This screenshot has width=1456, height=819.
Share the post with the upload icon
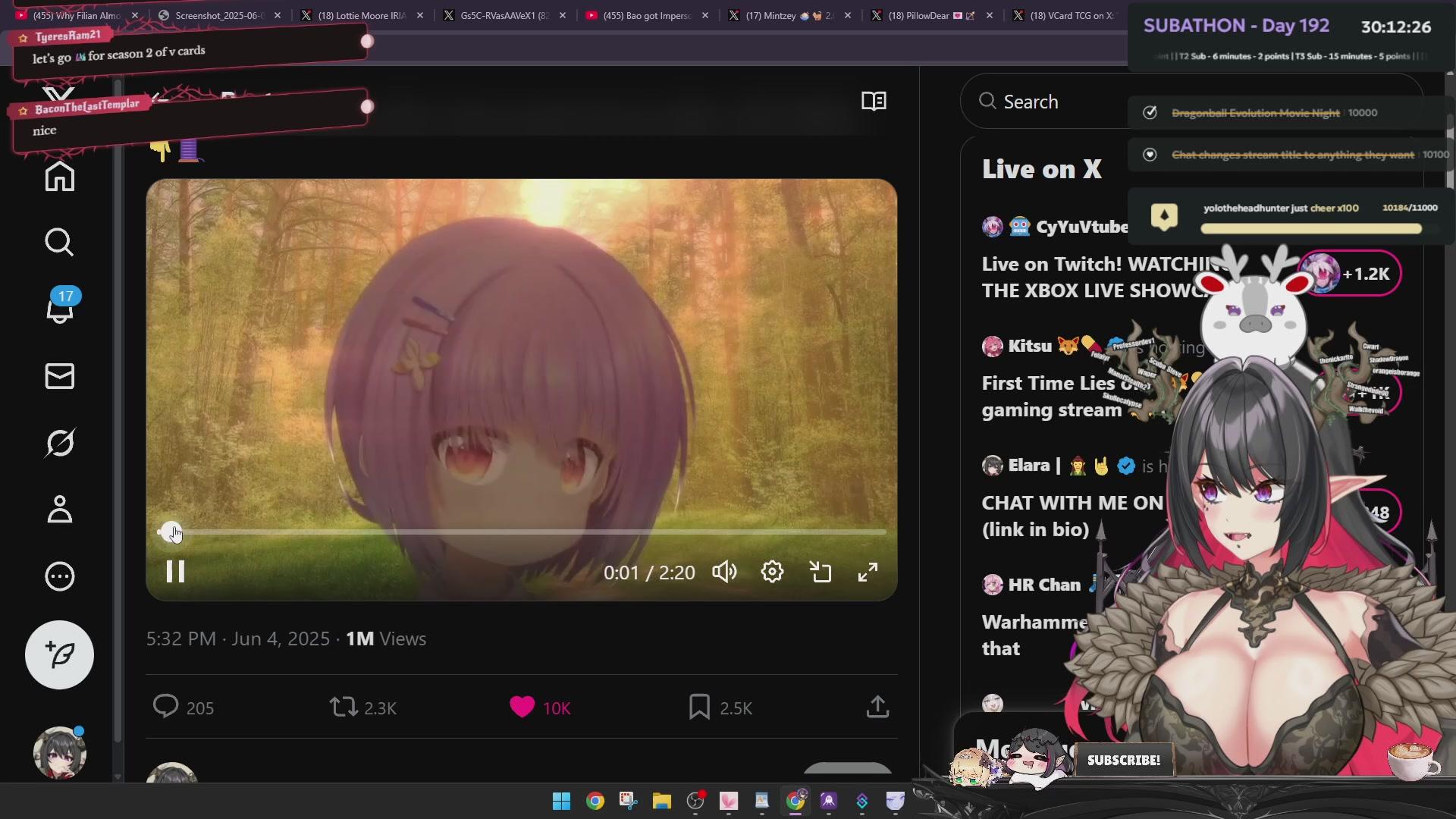pos(877,707)
